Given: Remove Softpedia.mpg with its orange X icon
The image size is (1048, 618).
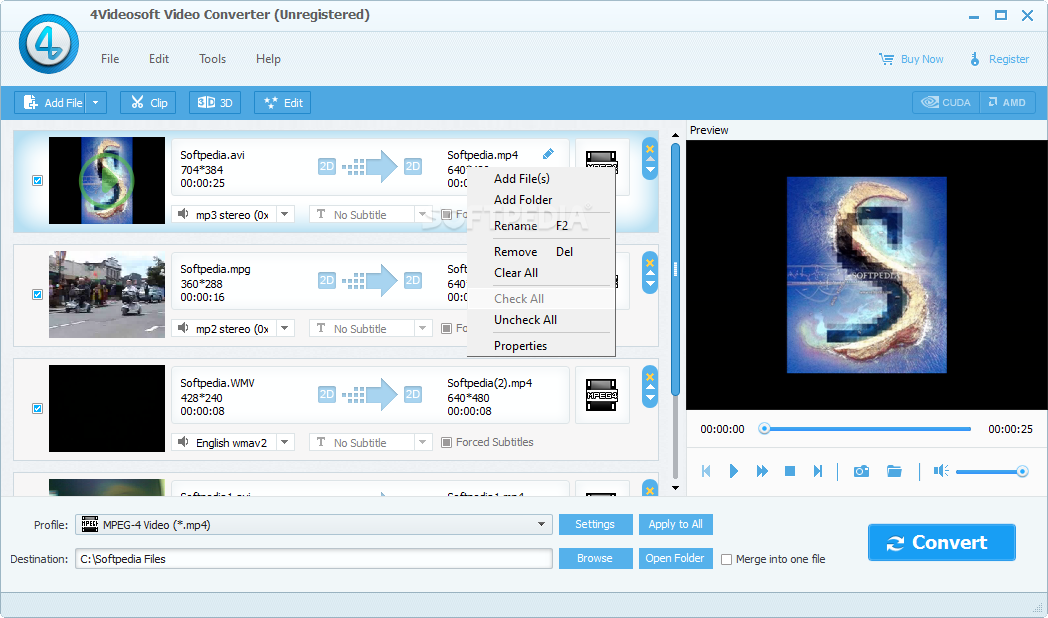Looking at the screenshot, I should point(650,263).
